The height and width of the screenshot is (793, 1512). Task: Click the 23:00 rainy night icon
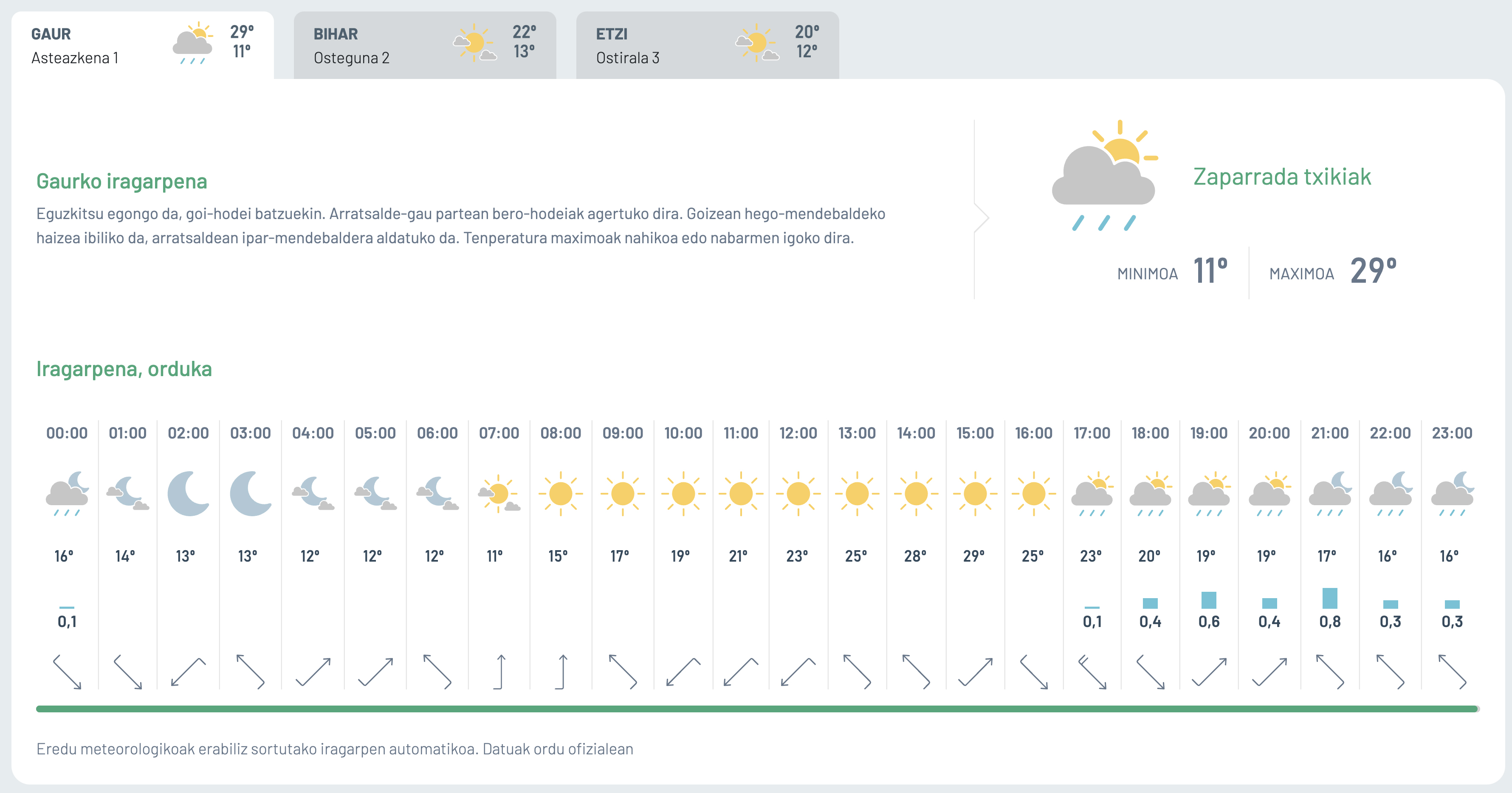(x=1452, y=493)
